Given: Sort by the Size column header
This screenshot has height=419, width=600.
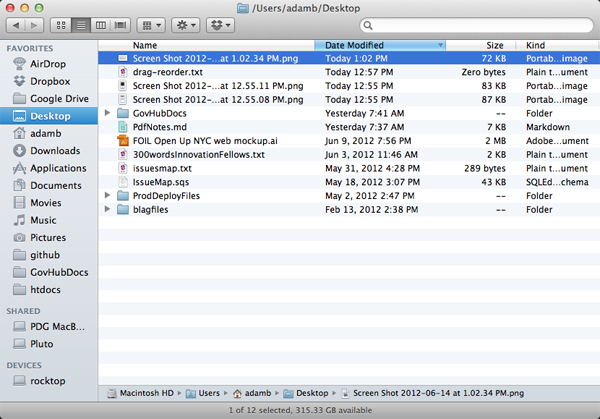Looking at the screenshot, I should (481, 45).
